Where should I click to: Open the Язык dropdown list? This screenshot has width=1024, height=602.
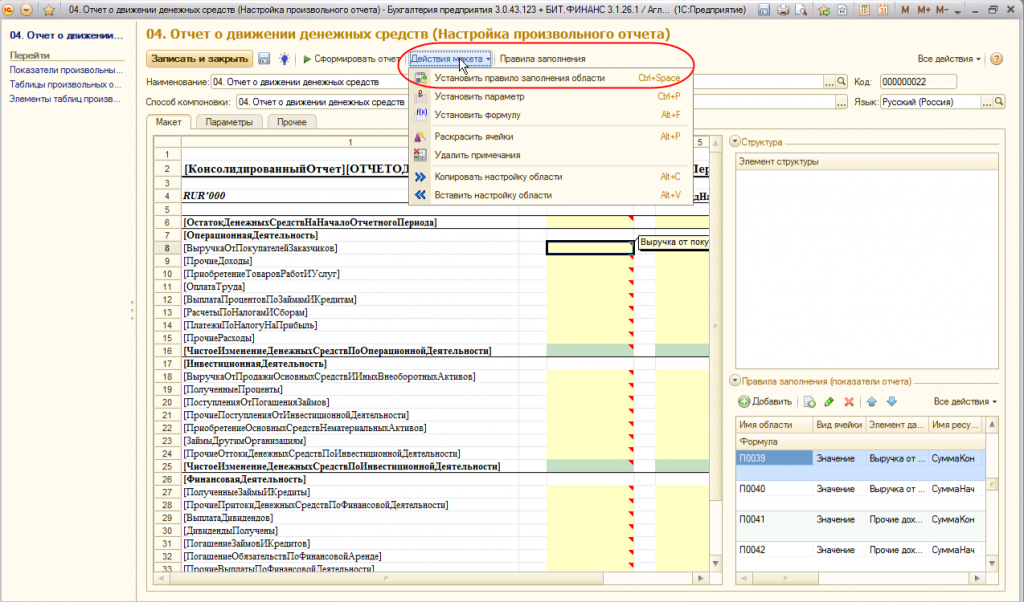[986, 102]
